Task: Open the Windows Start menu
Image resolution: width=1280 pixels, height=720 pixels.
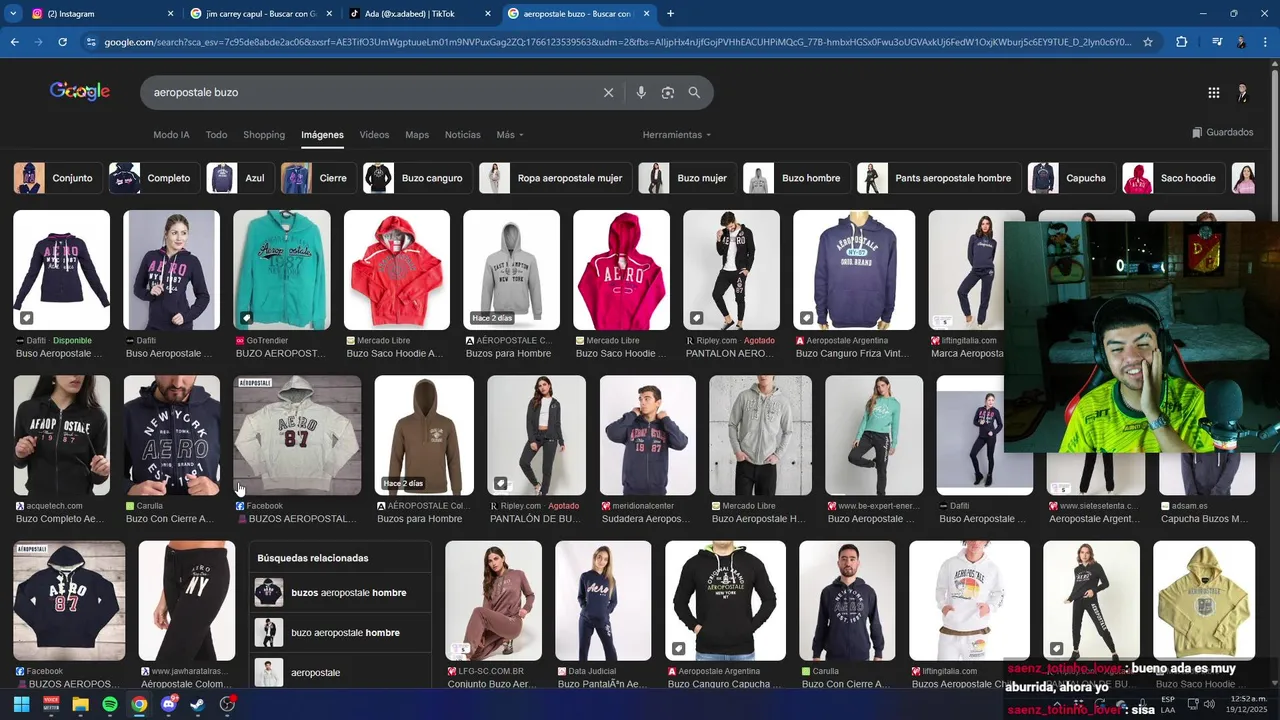Action: 21,704
